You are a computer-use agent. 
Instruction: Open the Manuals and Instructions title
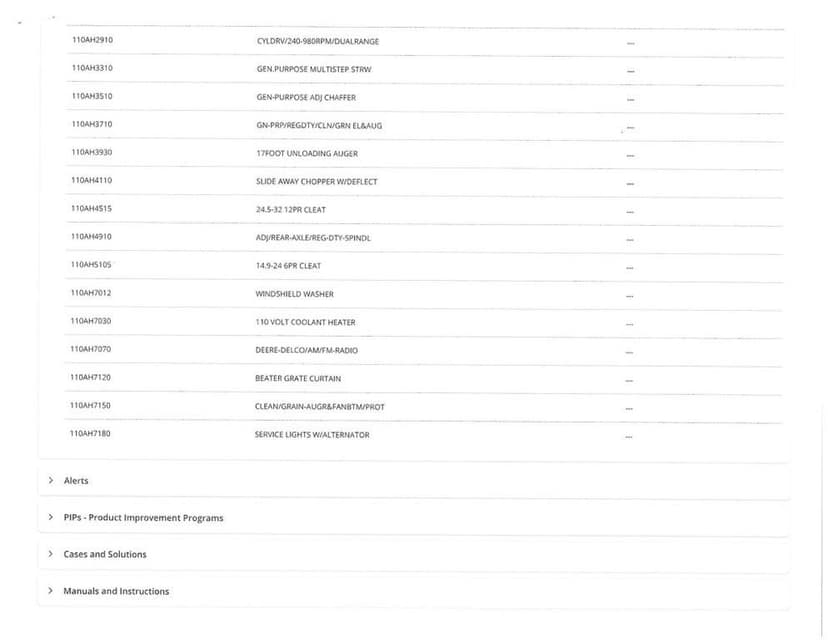point(116,591)
